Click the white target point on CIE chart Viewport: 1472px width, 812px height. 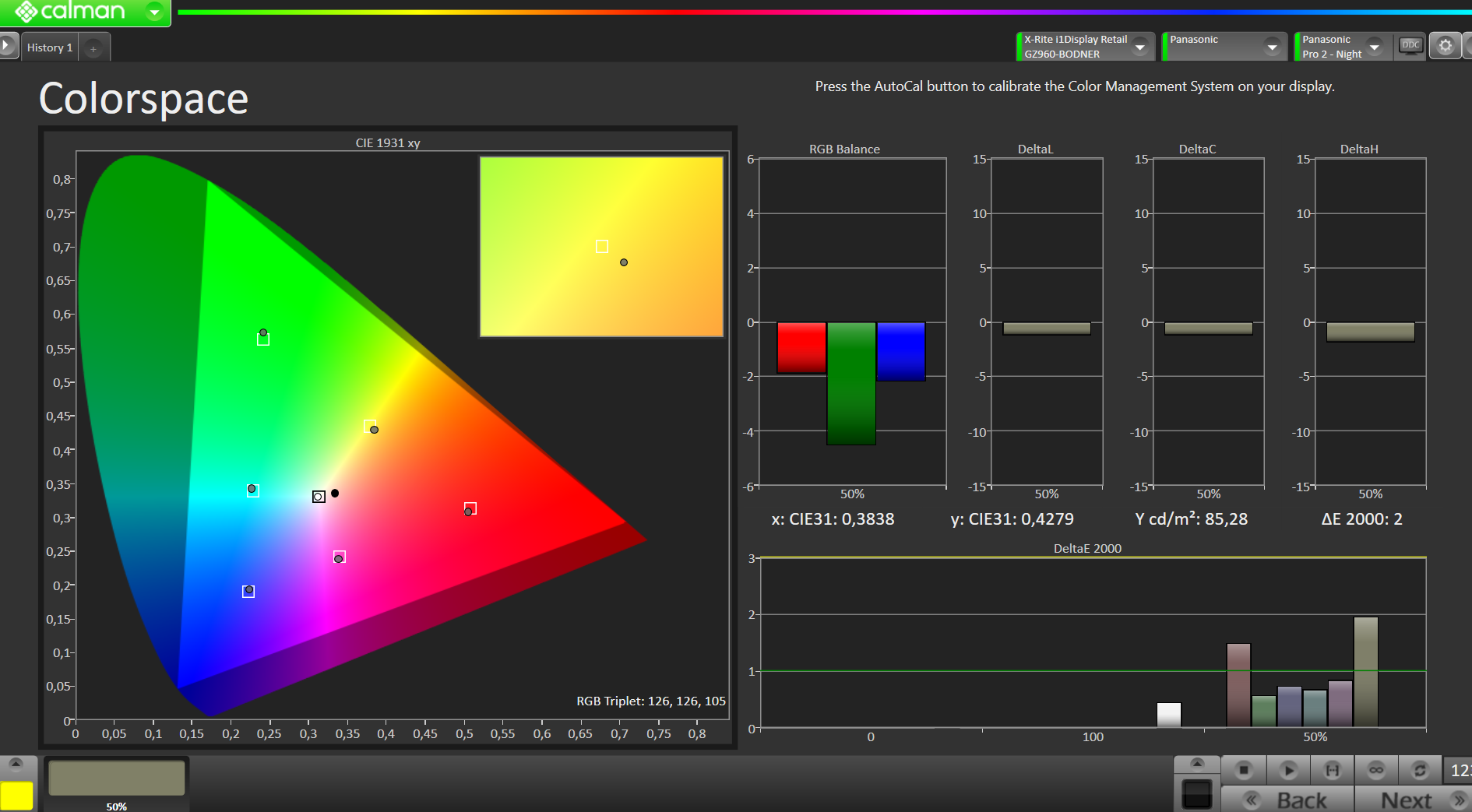point(319,497)
